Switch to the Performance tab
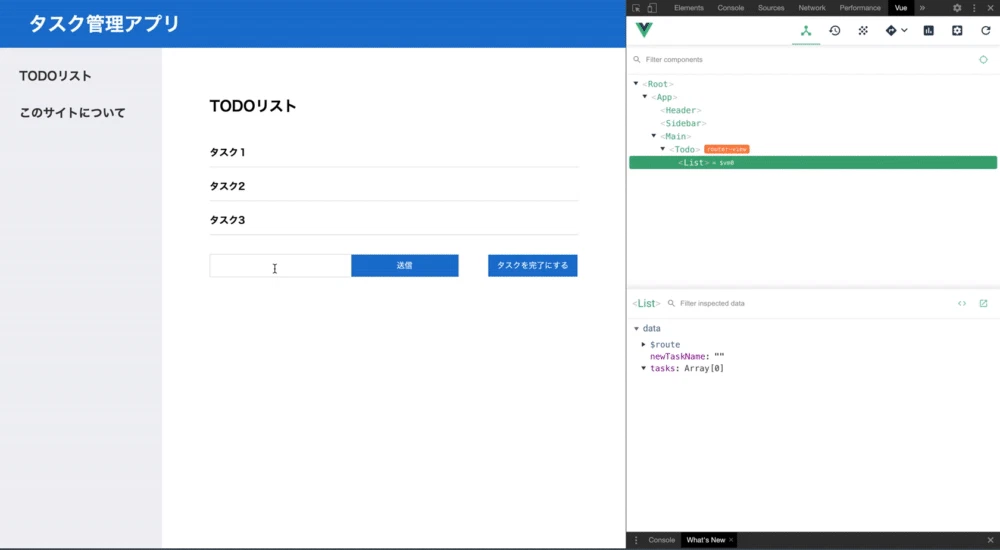The image size is (1000, 550). point(860,8)
